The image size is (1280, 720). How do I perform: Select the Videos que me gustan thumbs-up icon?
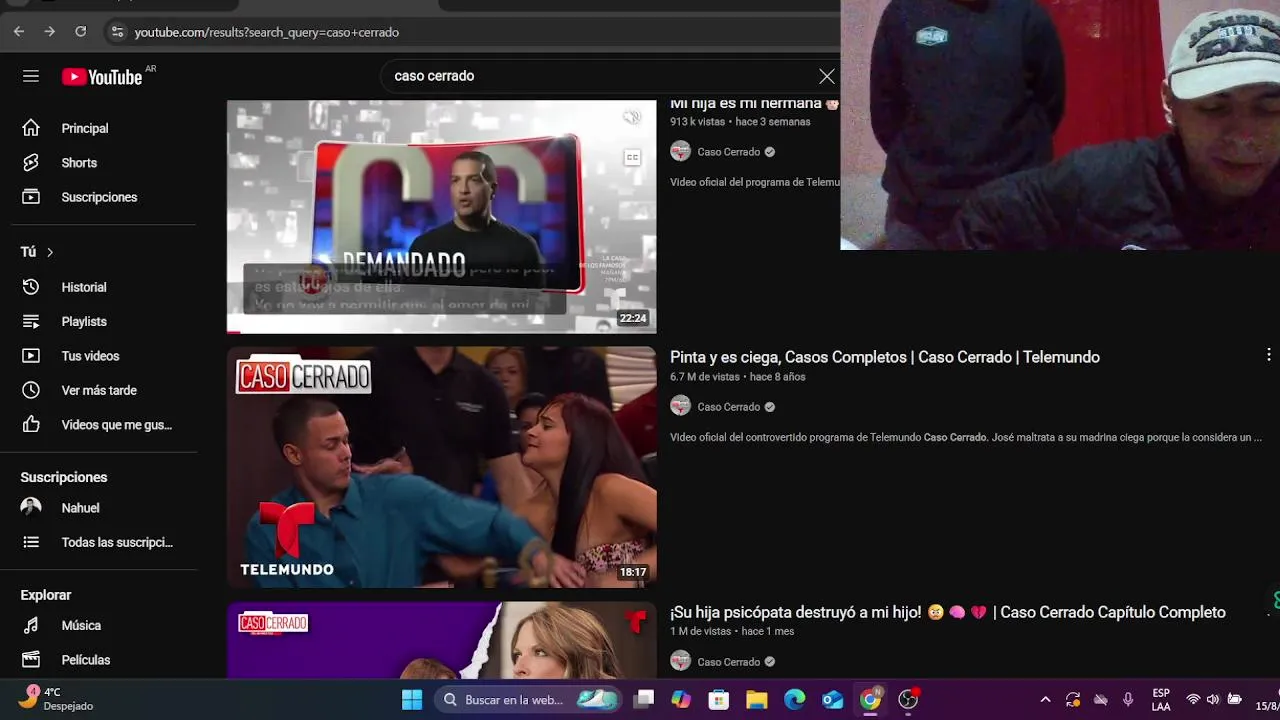(x=31, y=425)
